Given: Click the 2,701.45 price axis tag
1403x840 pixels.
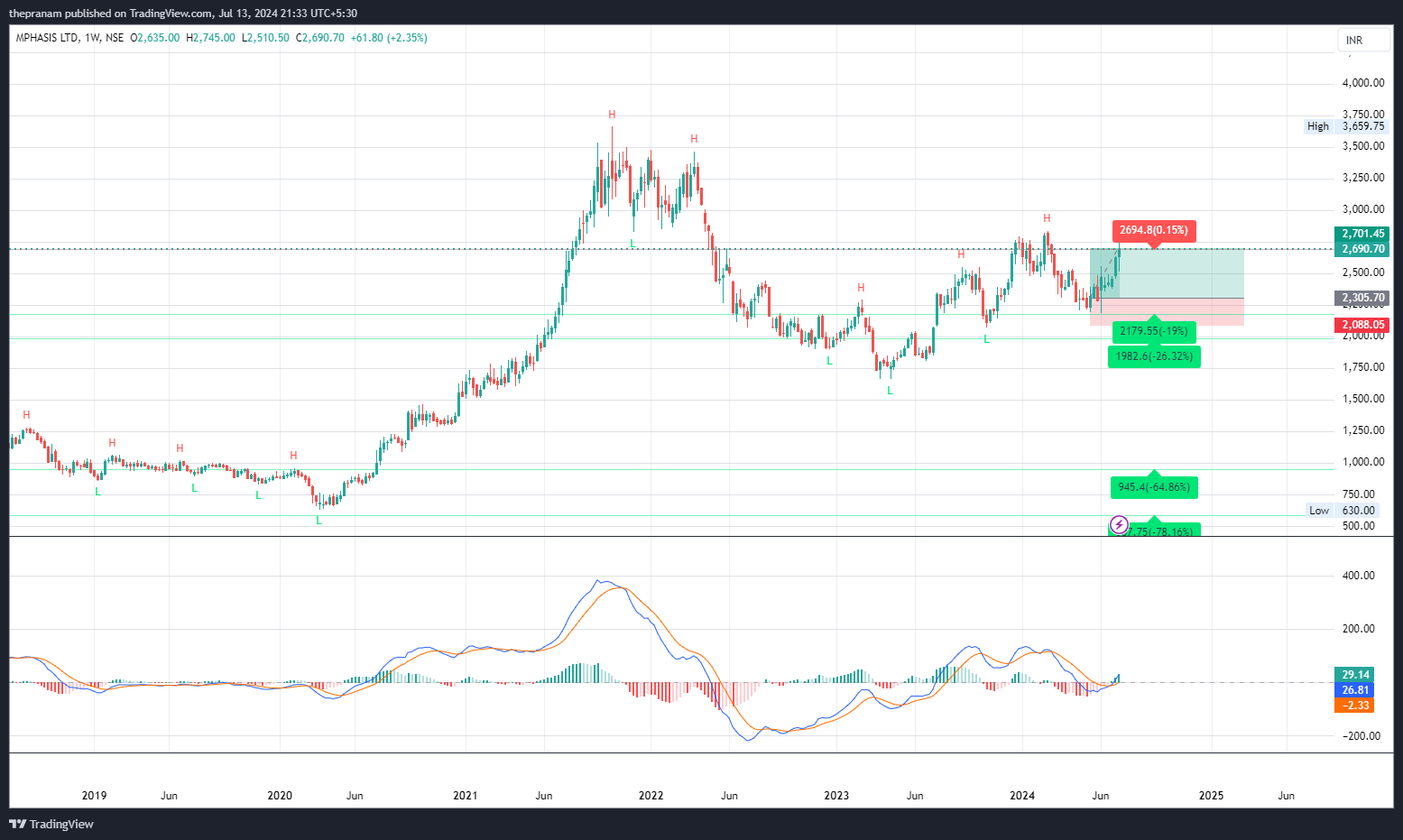Looking at the screenshot, I should pos(1362,234).
